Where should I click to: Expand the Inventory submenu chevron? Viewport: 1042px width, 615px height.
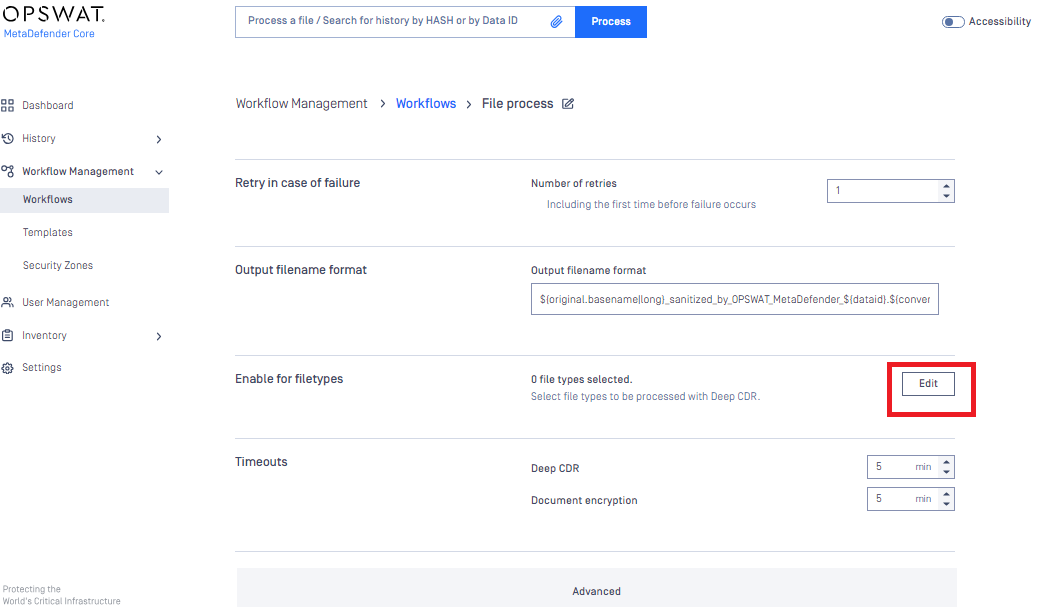159,336
